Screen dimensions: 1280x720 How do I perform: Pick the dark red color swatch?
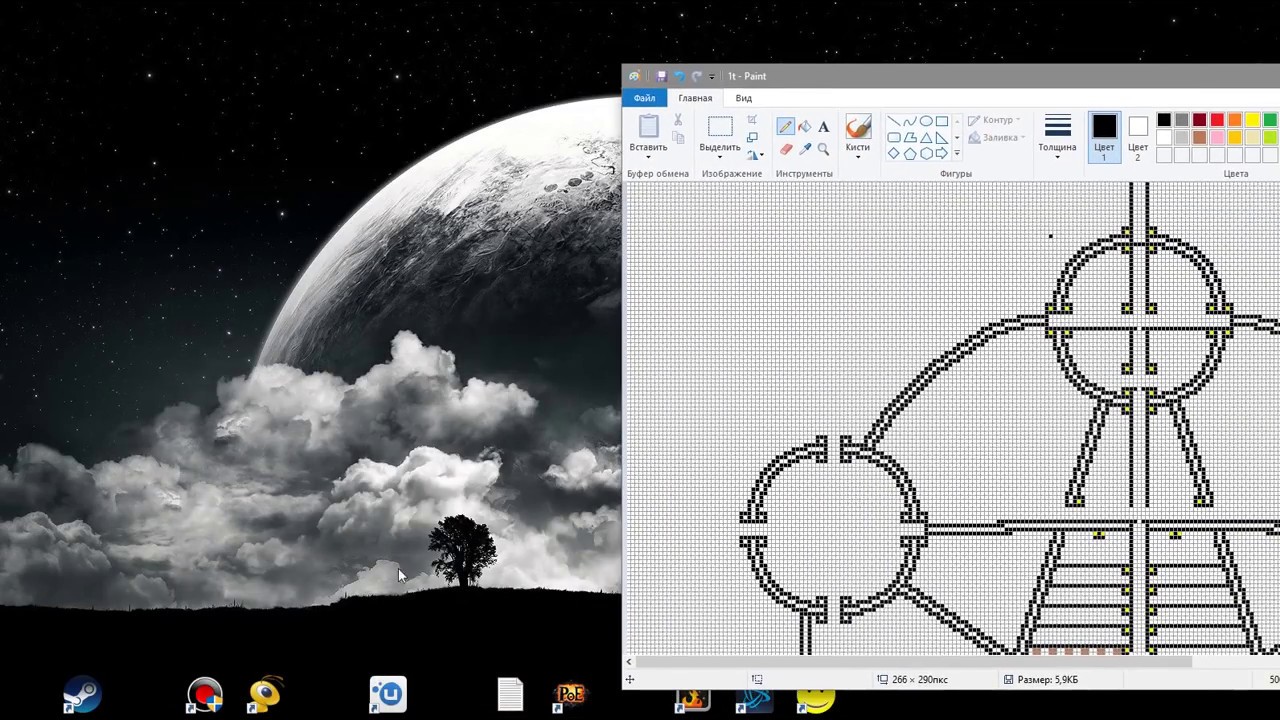[1199, 120]
